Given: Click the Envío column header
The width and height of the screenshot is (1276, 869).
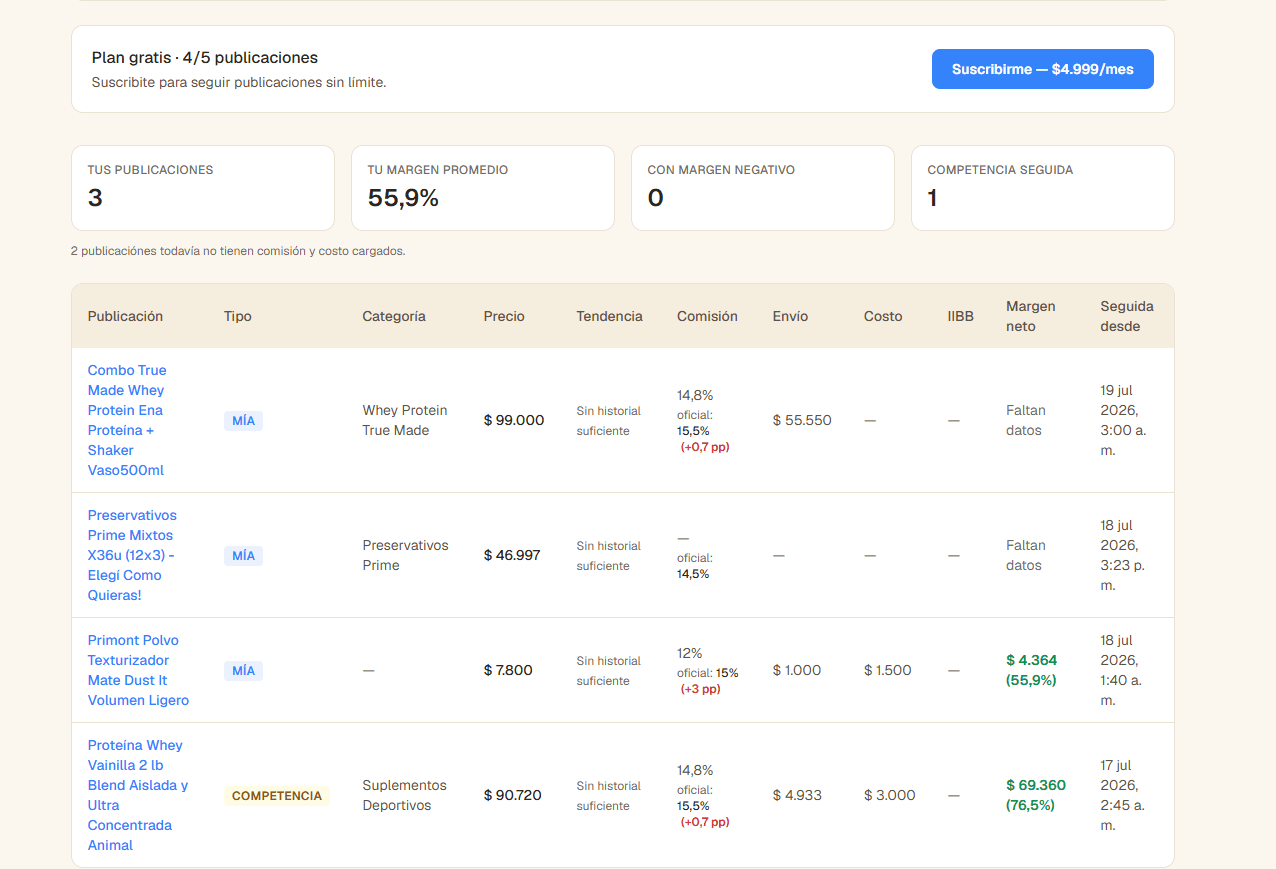Looking at the screenshot, I should pos(790,316).
